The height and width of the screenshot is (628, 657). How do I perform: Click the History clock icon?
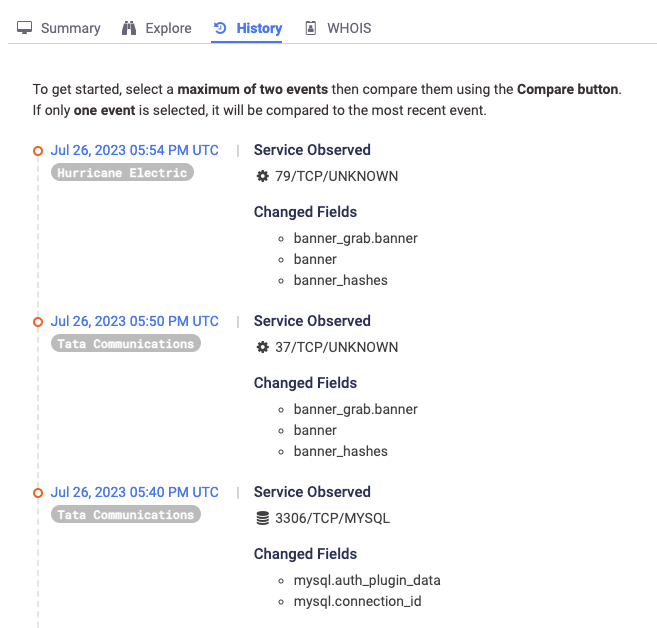[220, 28]
